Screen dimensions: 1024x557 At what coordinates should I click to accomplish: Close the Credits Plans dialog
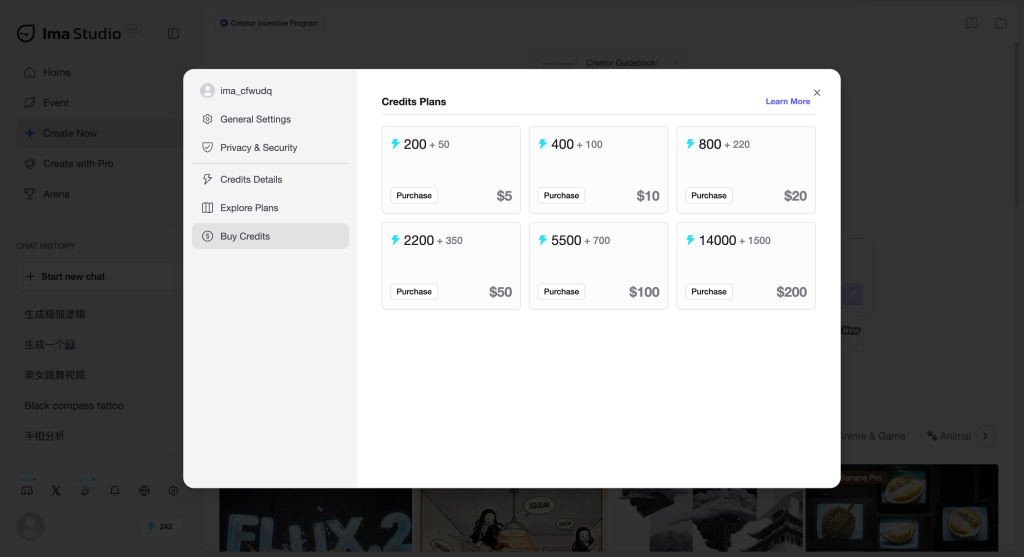(x=817, y=93)
